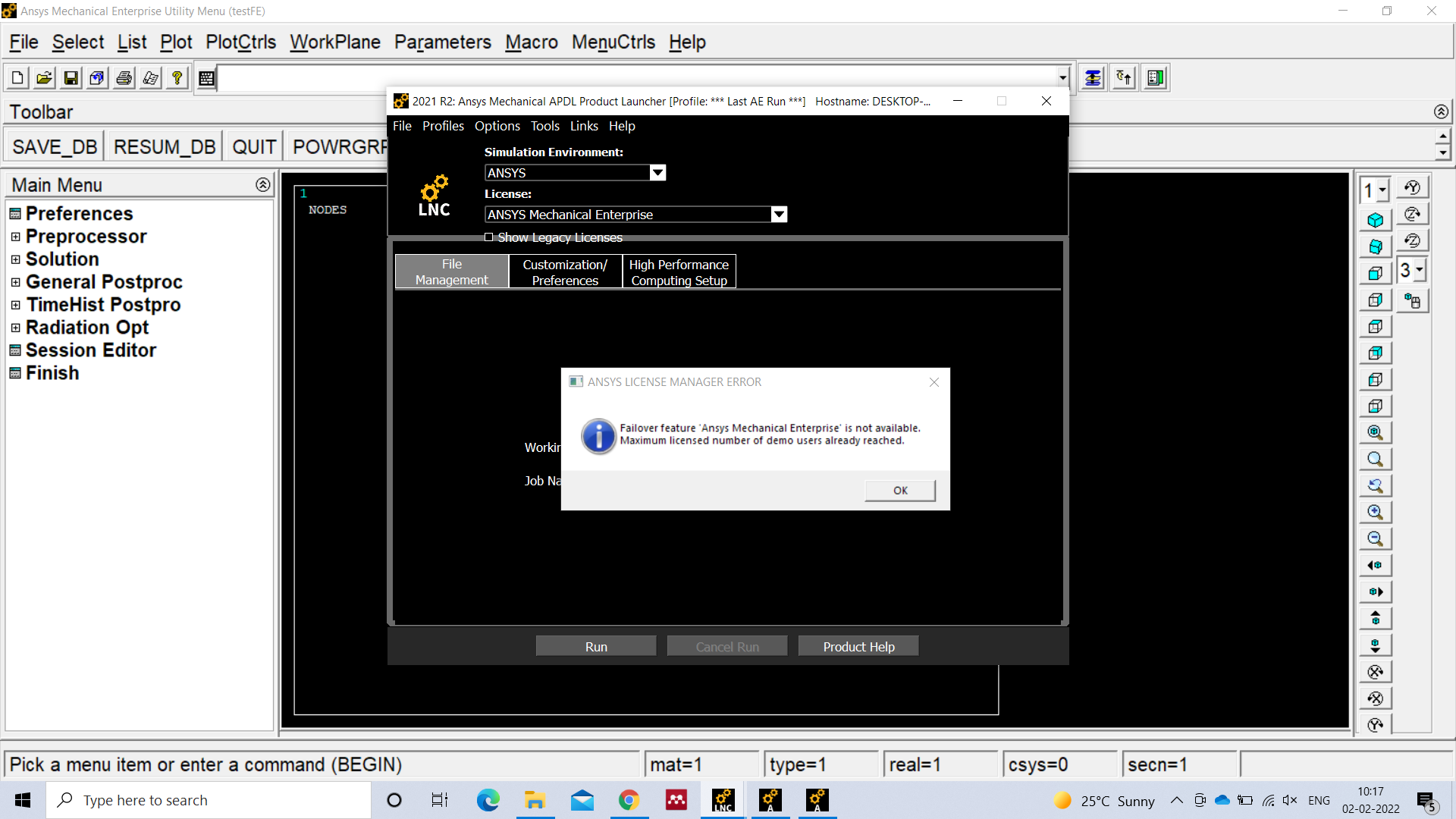Click the Pan-Zoom-Rotate cube icon
The height and width of the screenshot is (819, 1456).
[97, 77]
